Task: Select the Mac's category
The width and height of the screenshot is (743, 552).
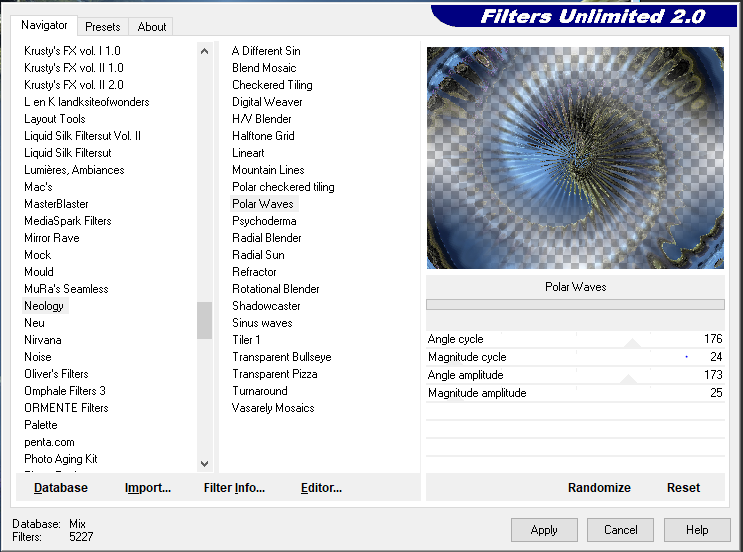Action: pyautogui.click(x=38, y=187)
